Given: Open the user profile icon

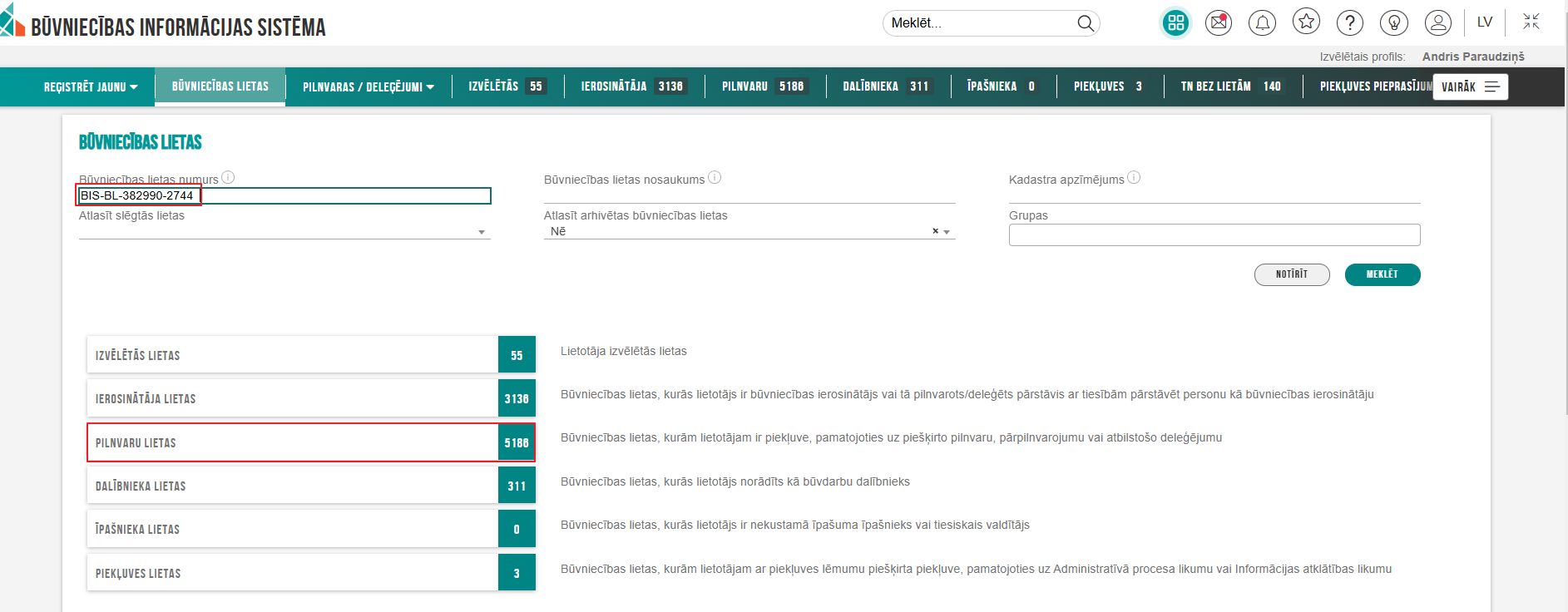Looking at the screenshot, I should coord(1437,22).
